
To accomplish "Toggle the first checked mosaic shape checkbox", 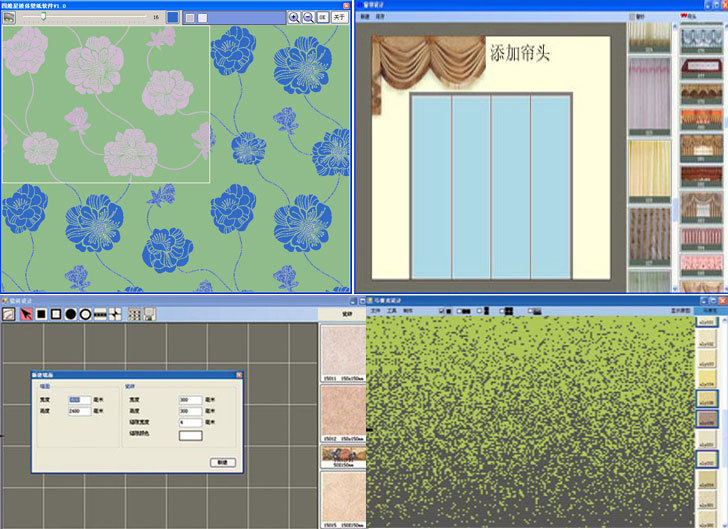I will pos(443,311).
